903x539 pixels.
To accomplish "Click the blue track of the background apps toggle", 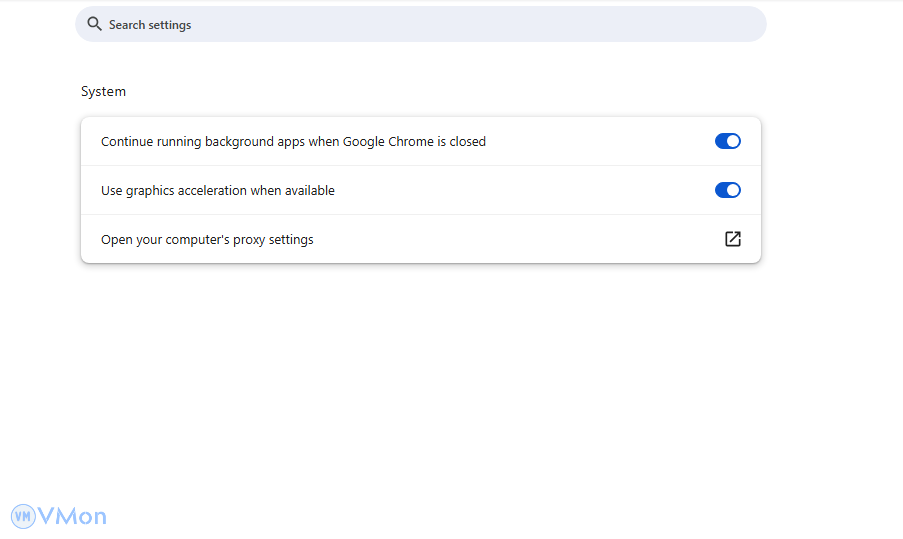I will point(721,141).
